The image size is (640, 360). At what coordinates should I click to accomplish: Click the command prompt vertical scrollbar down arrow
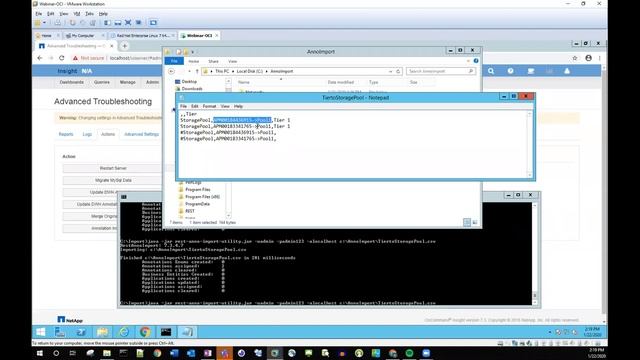(535, 302)
